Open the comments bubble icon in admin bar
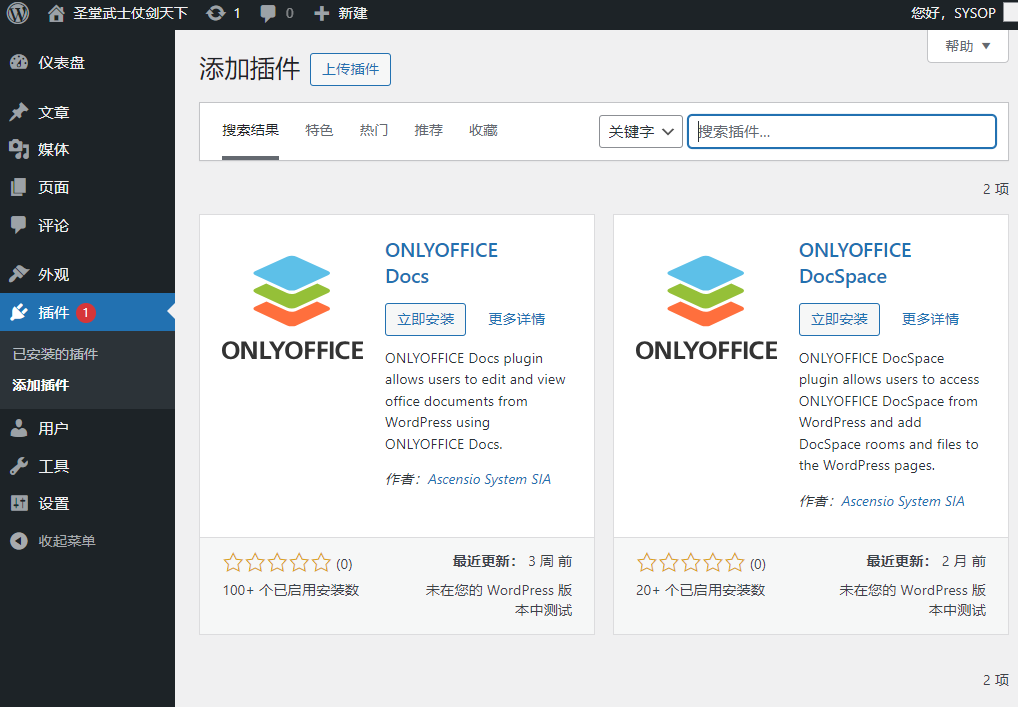This screenshot has width=1018, height=707. point(267,14)
